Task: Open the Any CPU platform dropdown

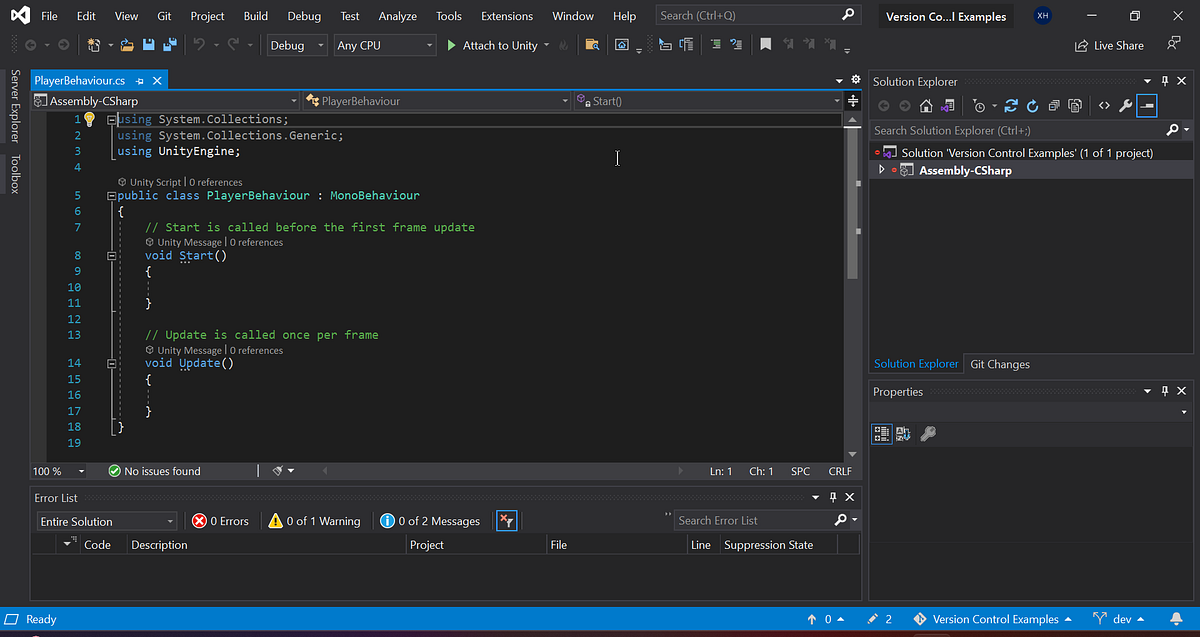Action: pos(385,45)
